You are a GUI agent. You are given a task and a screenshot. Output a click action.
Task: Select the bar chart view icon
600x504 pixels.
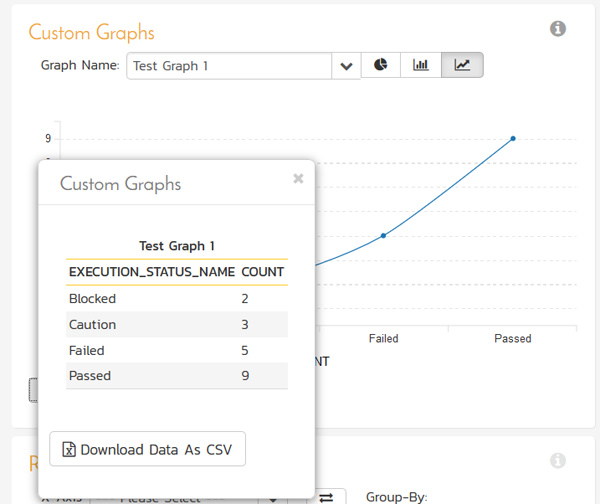(x=421, y=65)
